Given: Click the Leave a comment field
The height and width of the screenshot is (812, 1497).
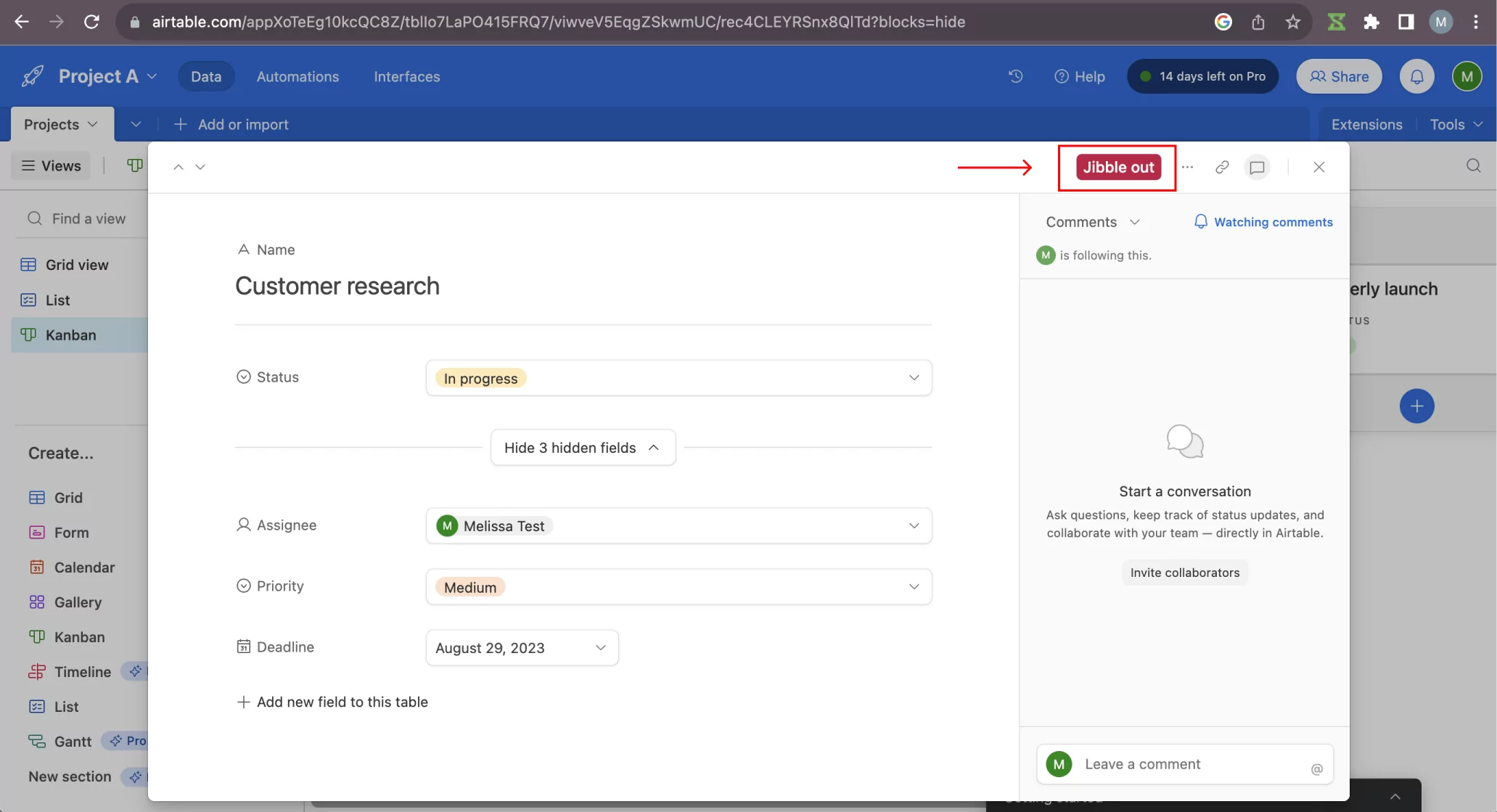Looking at the screenshot, I should pyautogui.click(x=1184, y=764).
